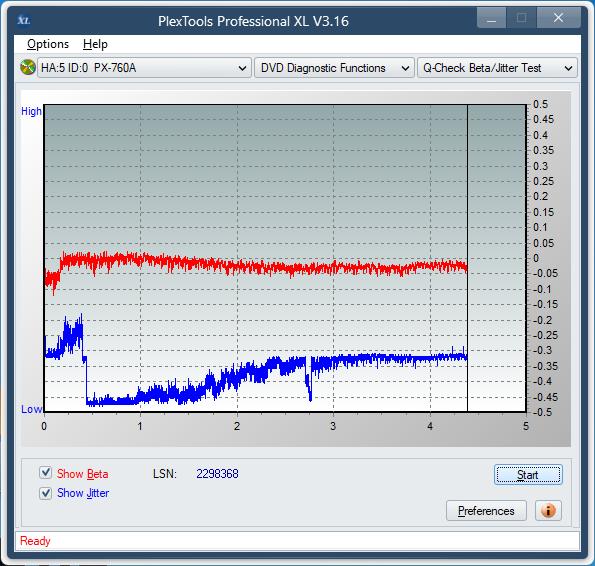The image size is (595, 566).
Task: Click the LSN value 2298368
Action: click(217, 473)
